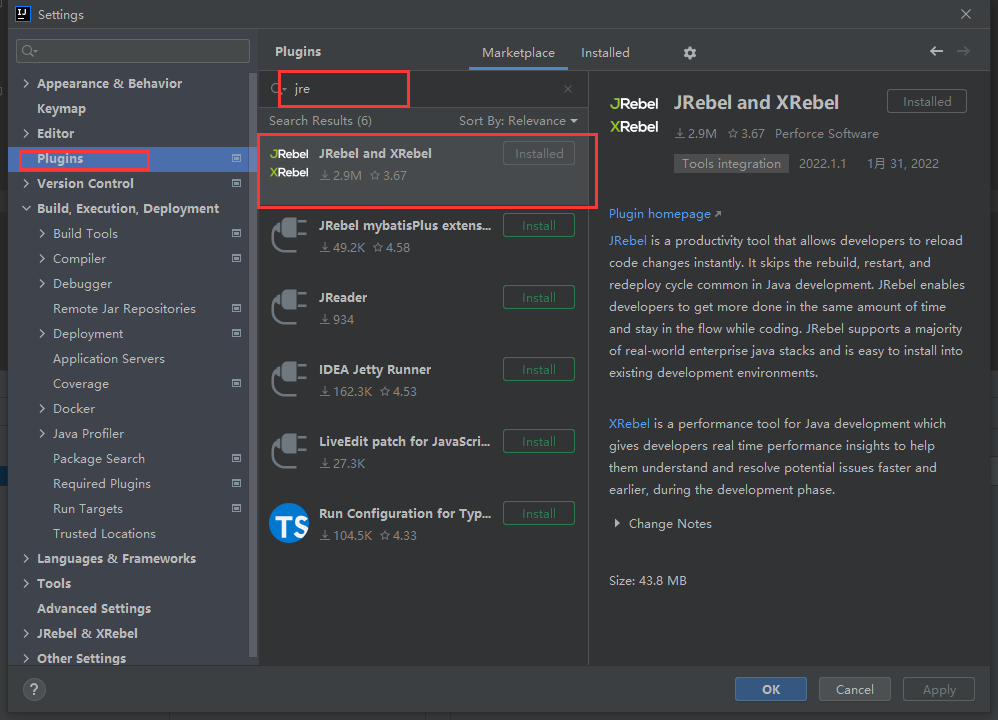Expand Languages & Frameworks node
The width and height of the screenshot is (998, 720).
[26, 558]
